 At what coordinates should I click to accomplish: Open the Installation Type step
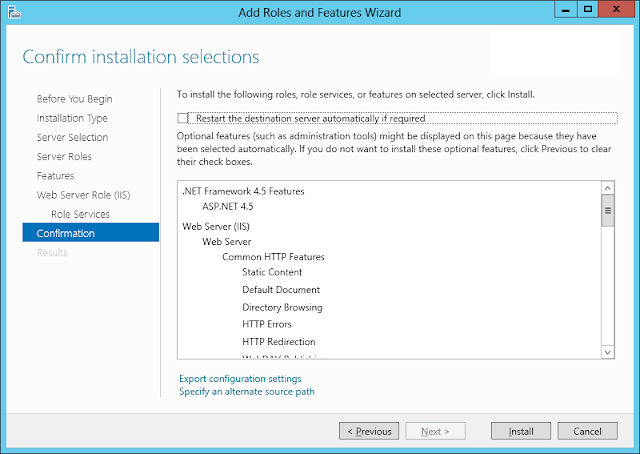[72, 118]
